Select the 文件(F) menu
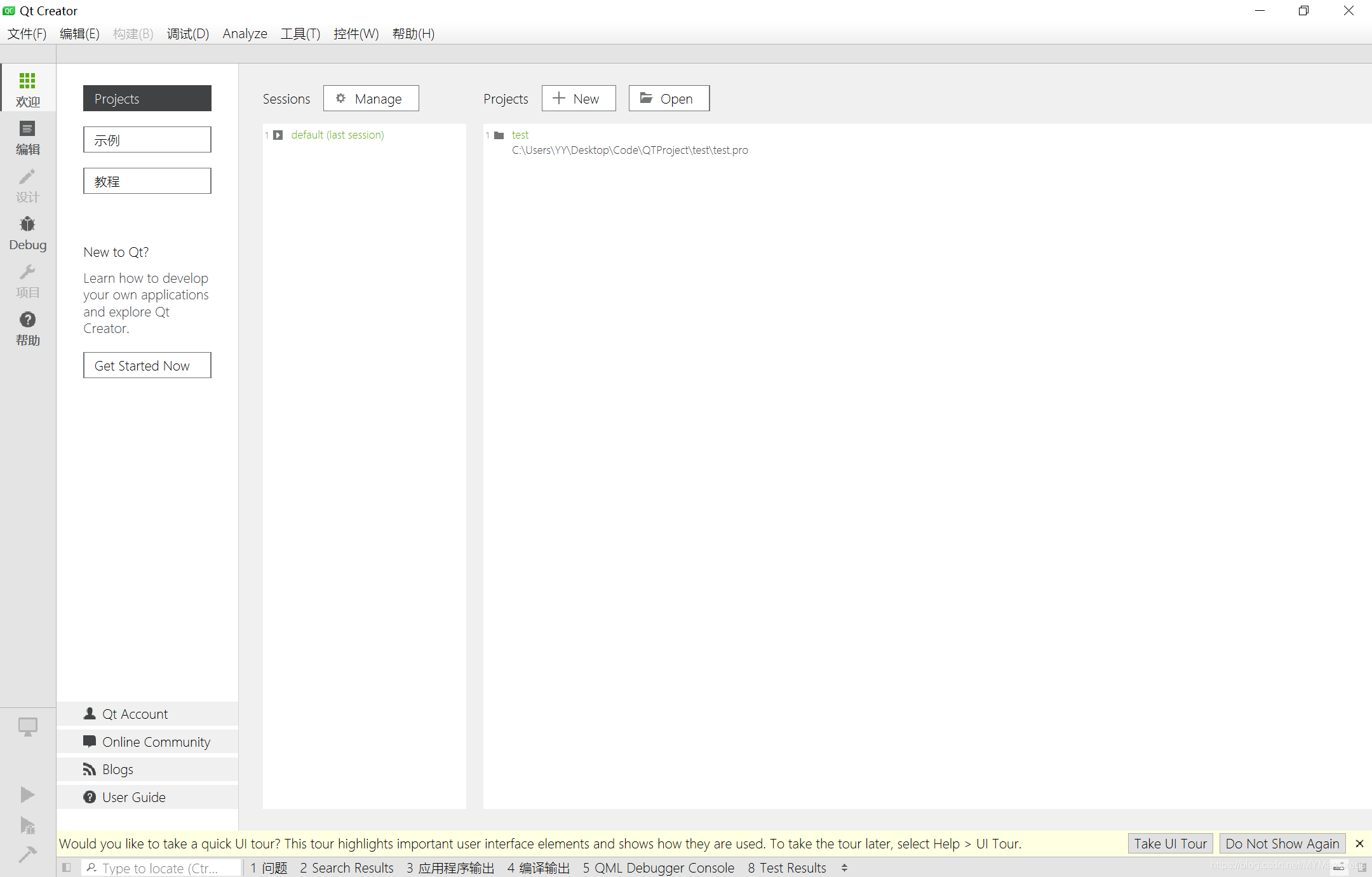 click(26, 33)
